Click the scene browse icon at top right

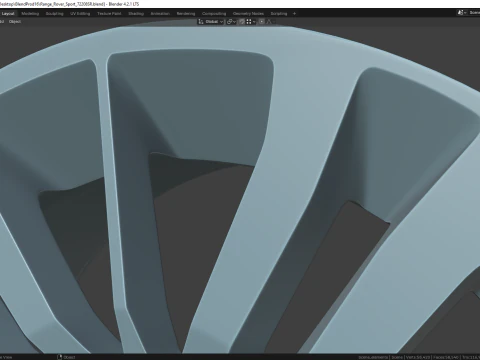coord(461,13)
